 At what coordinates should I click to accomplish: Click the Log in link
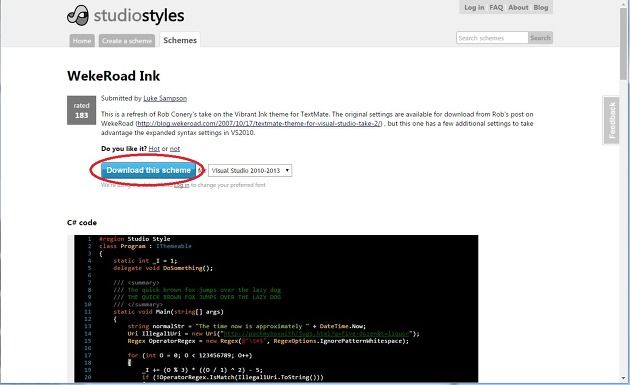tap(474, 8)
